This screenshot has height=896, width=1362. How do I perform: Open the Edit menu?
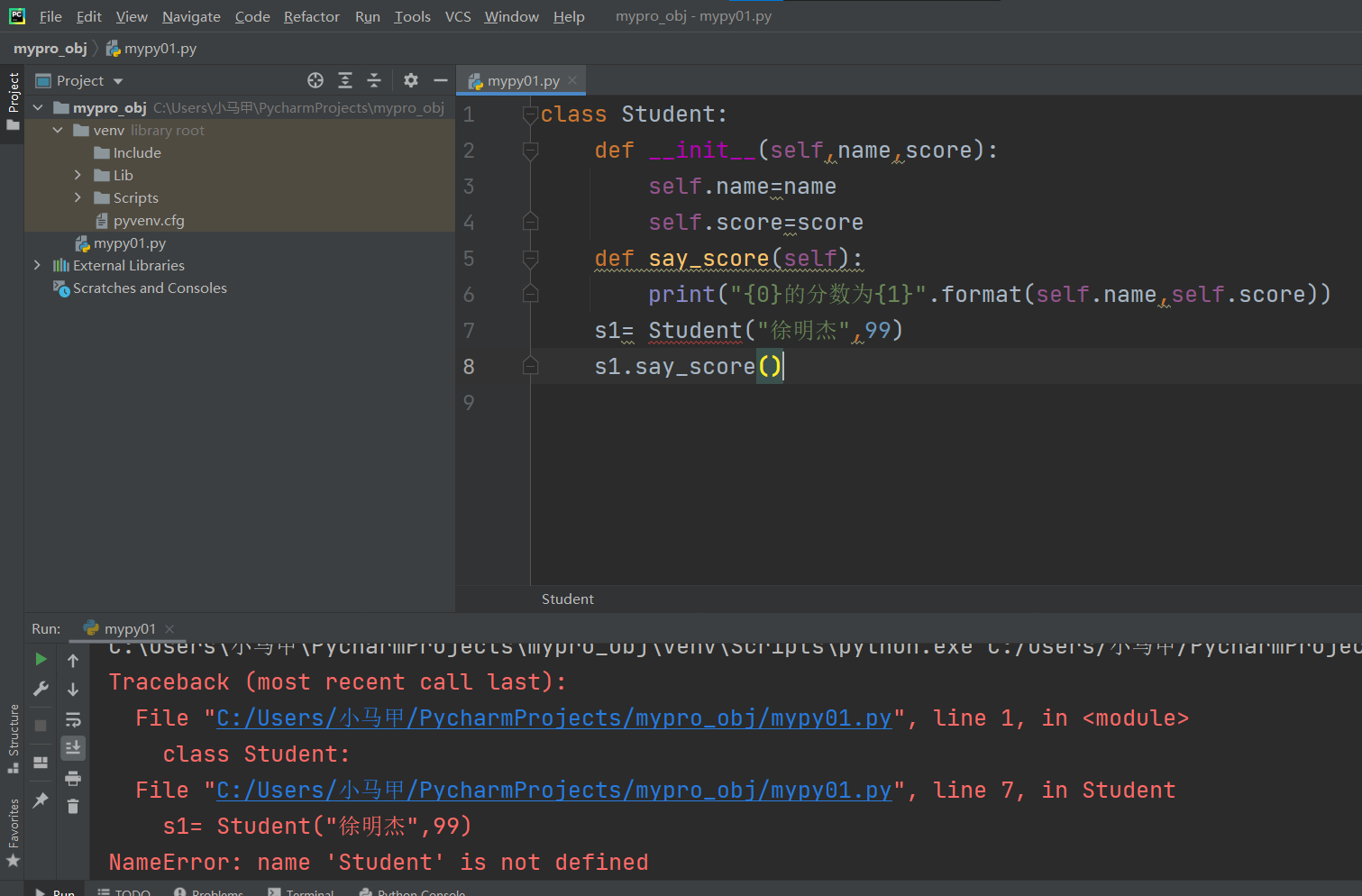coord(89,16)
